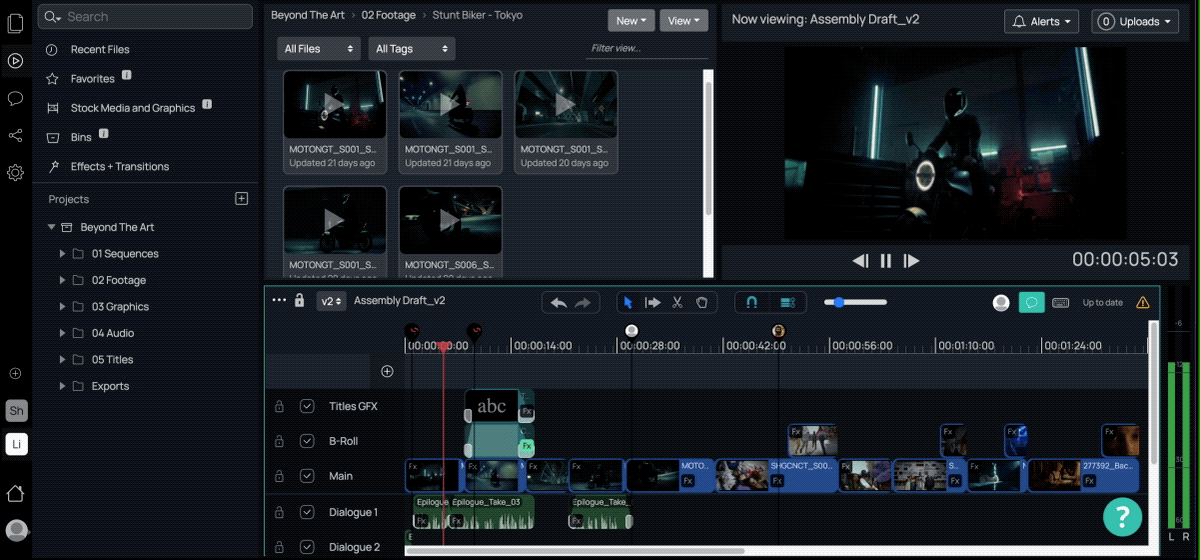Select the razor cut tool
This screenshot has width=1200, height=560.
point(677,302)
